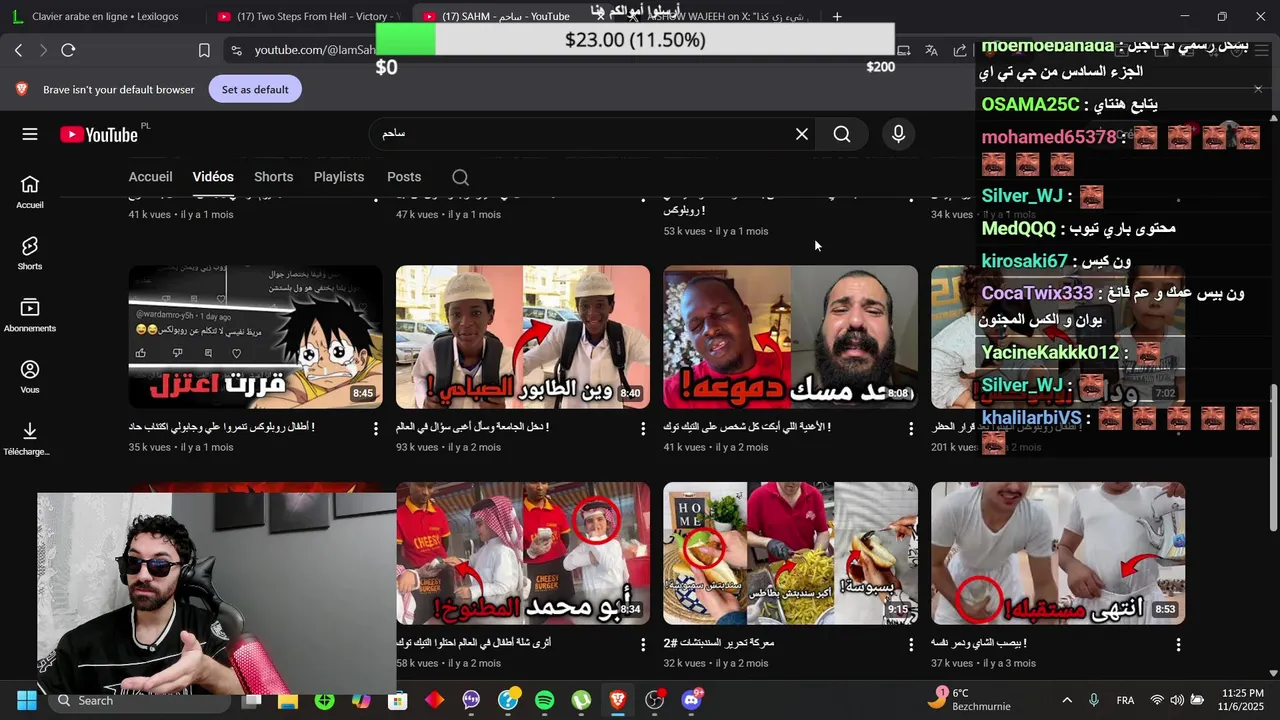Click chat username OSAMA25C
1280x720 pixels.
click(x=1030, y=104)
